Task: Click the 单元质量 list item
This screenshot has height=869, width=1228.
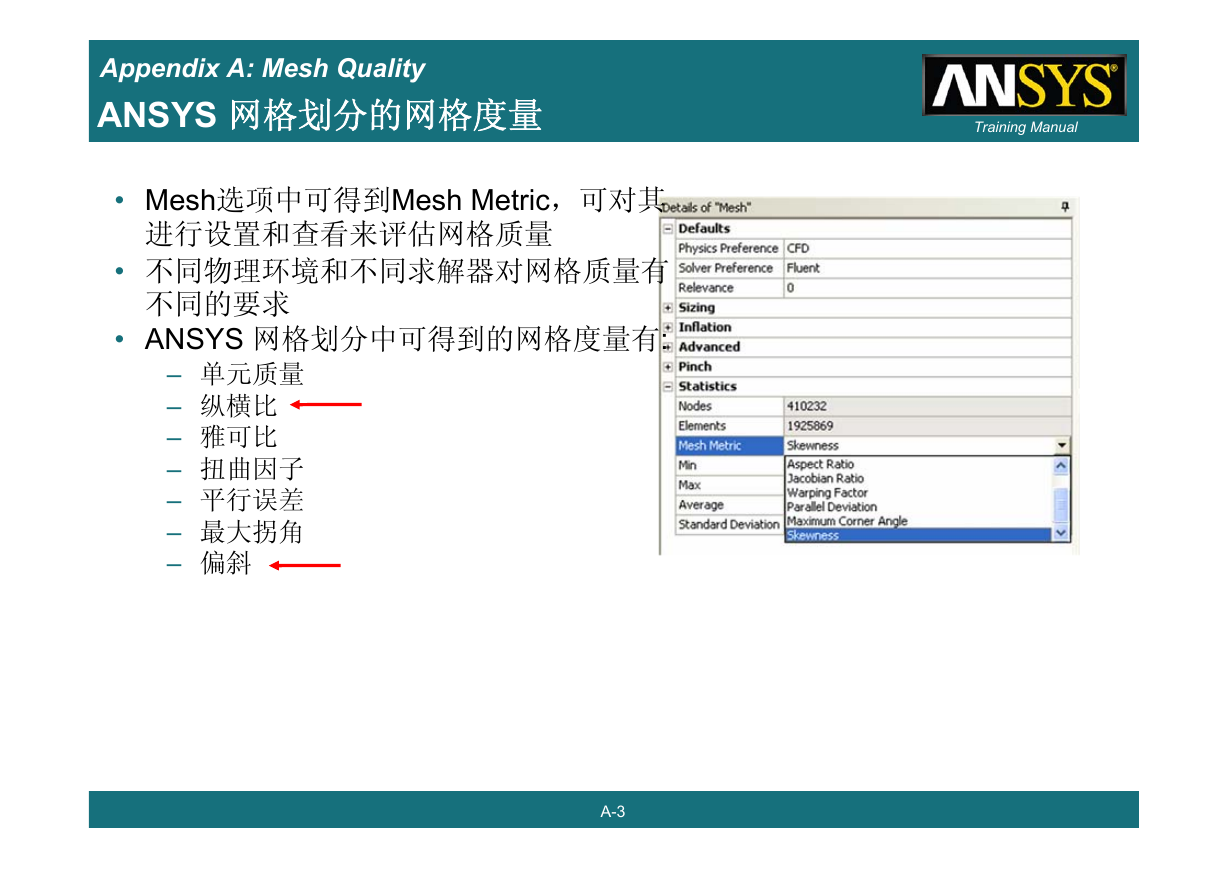Action: tap(252, 374)
